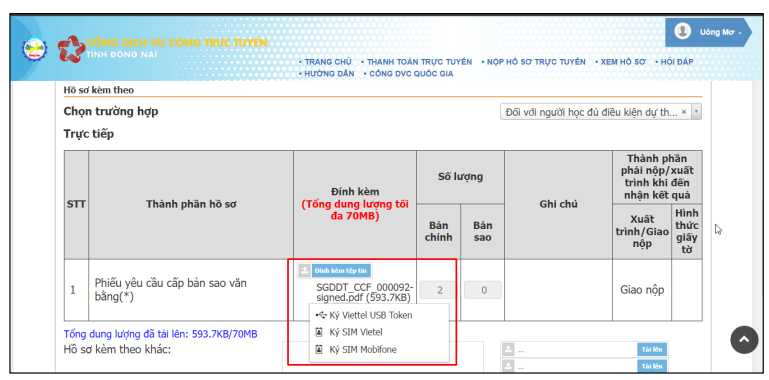
Task: Clear the selected case with the × mark
Action: (x=684, y=112)
